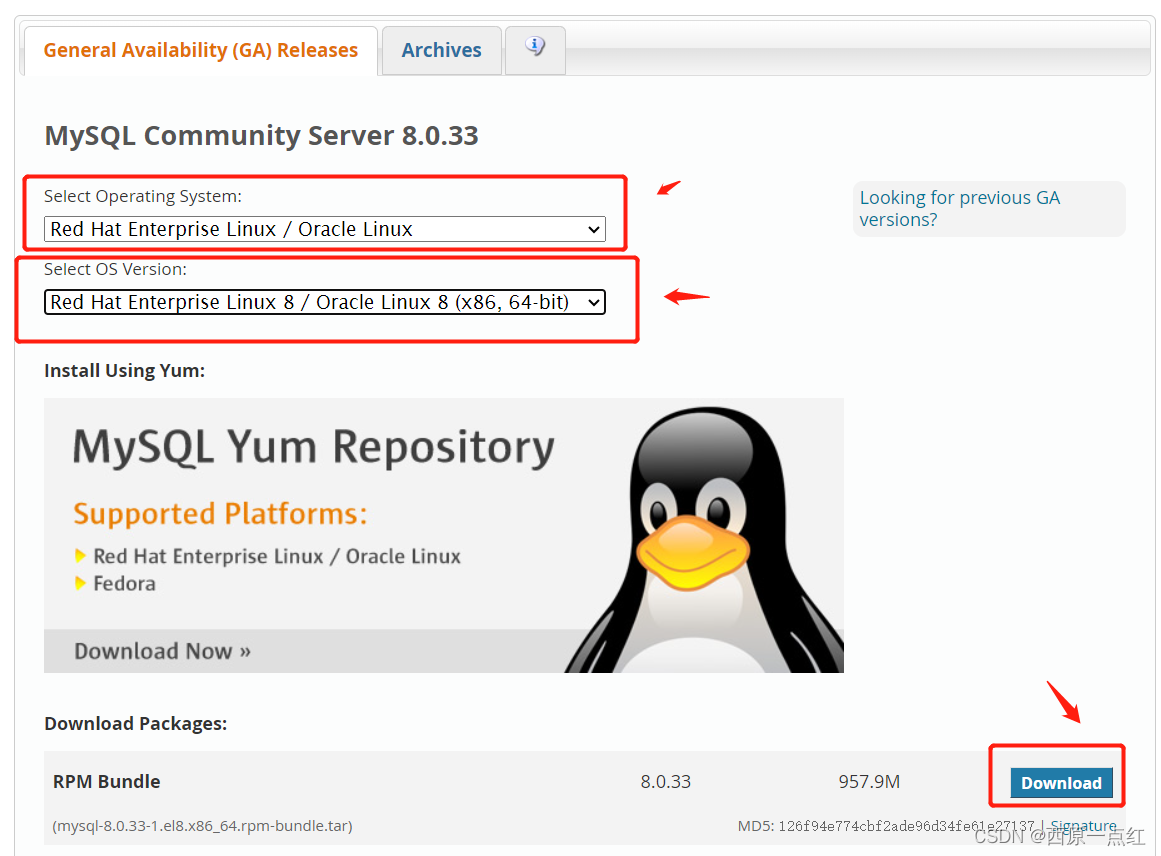Click the Install Using Yum heading

[x=124, y=370]
